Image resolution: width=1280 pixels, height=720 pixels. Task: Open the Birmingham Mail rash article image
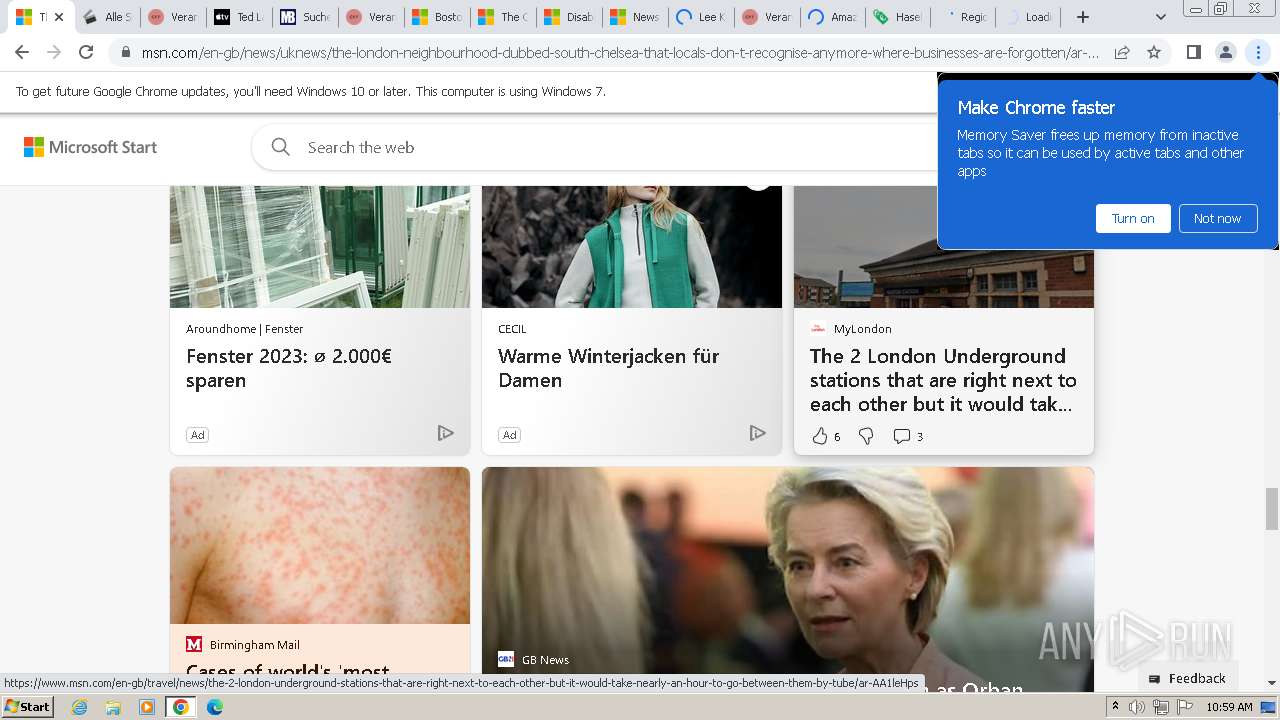coord(320,545)
